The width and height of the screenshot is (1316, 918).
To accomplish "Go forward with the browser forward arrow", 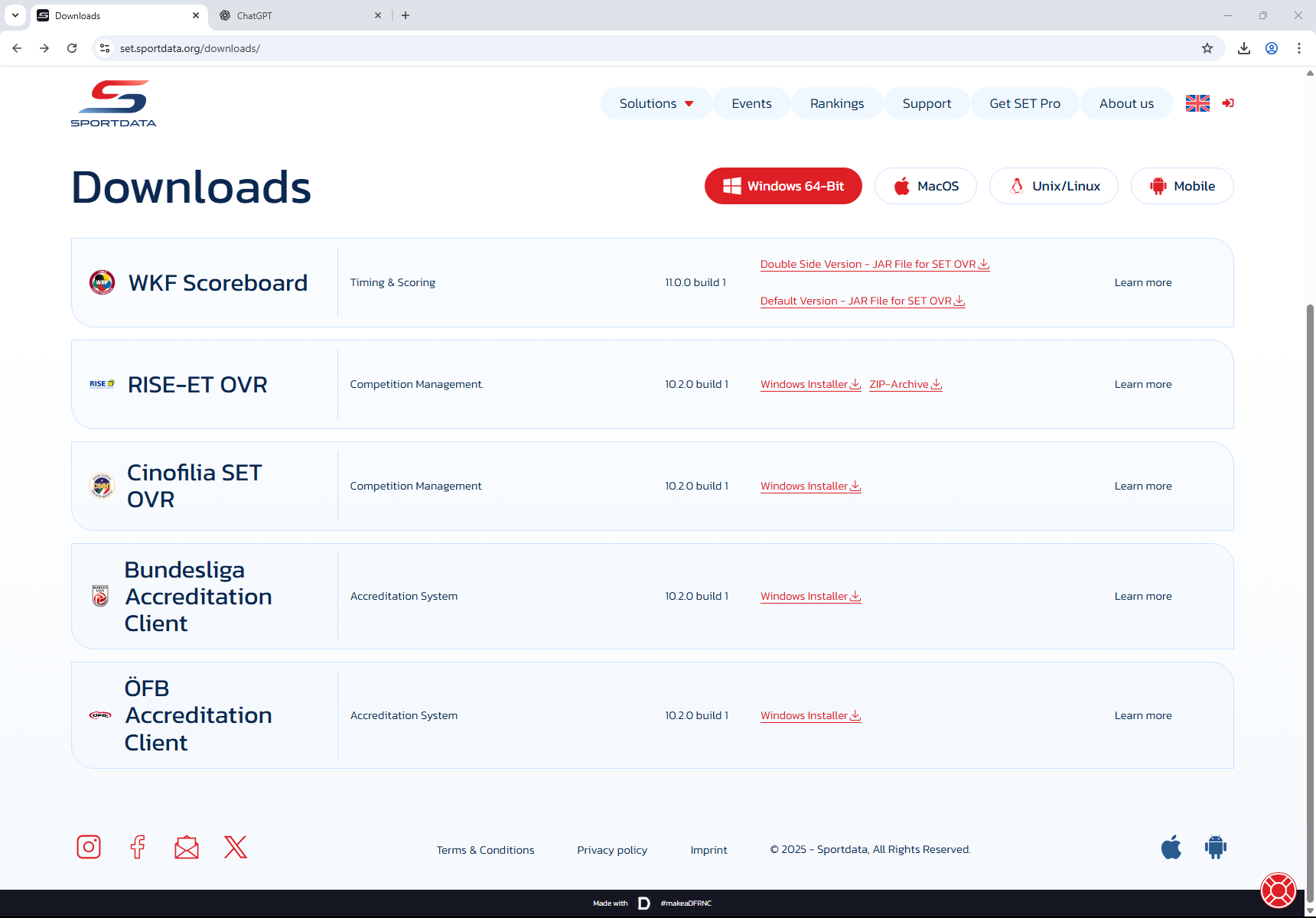I will coord(44,48).
